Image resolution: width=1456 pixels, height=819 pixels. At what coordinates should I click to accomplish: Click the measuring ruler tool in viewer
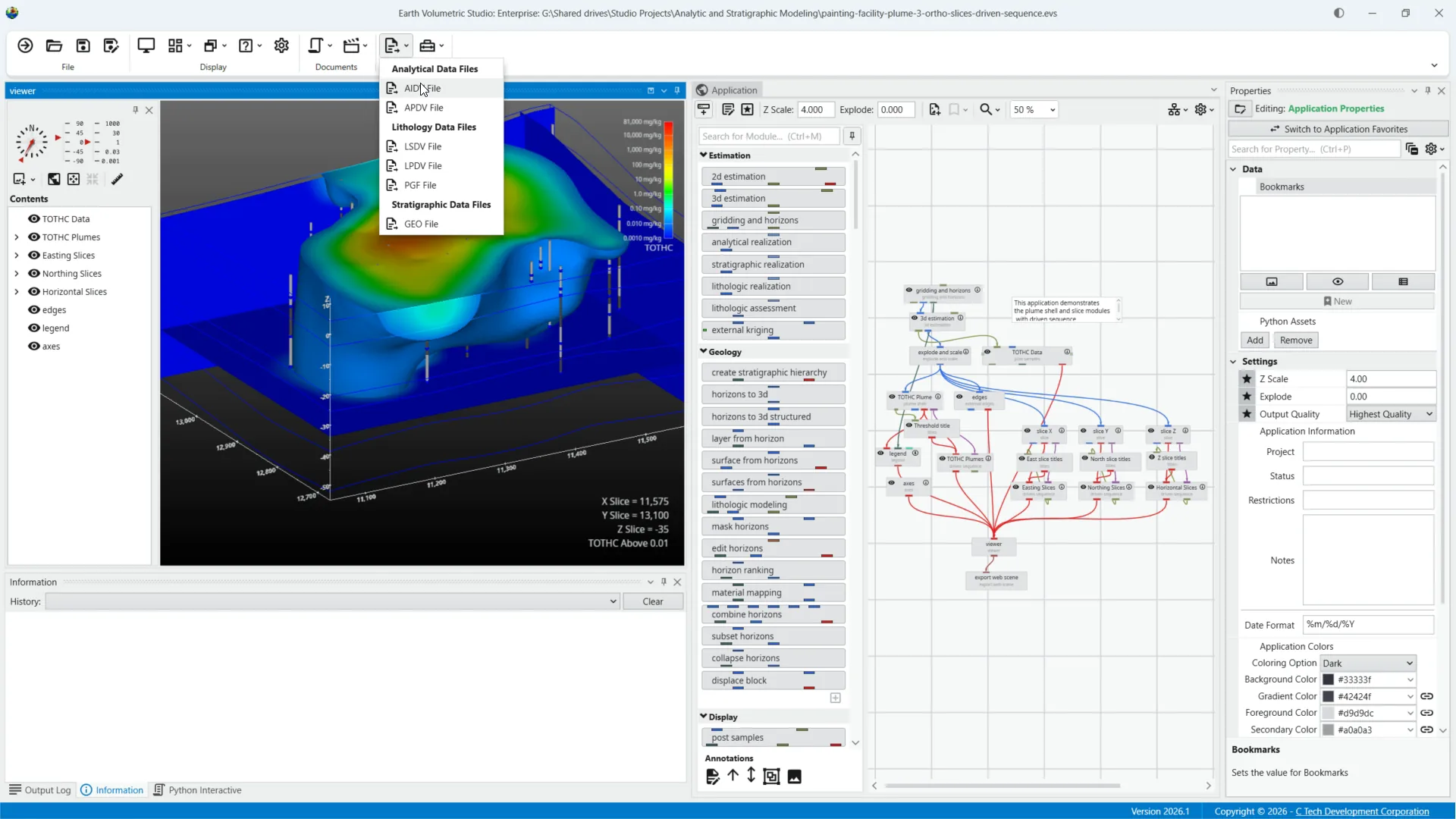coord(117,179)
